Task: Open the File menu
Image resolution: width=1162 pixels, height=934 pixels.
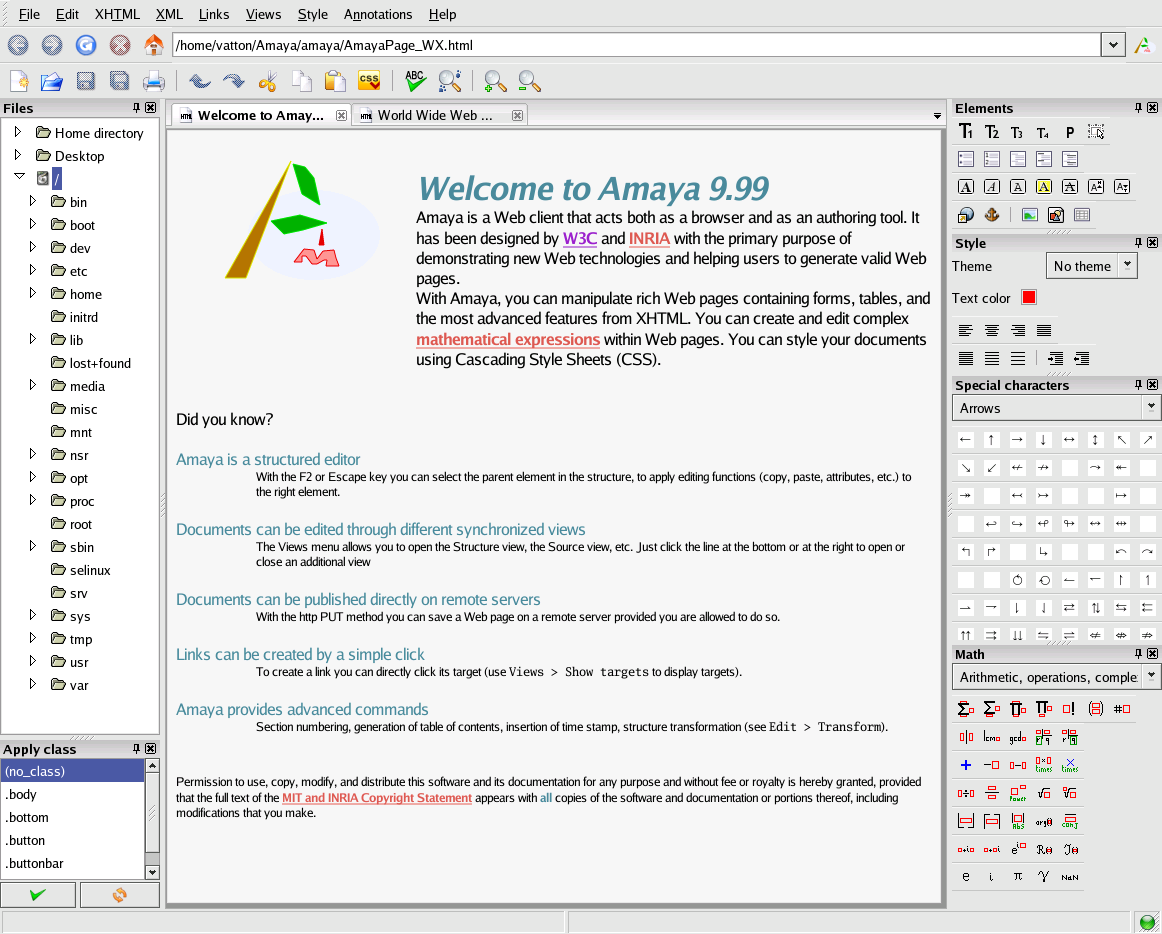Action: pos(29,14)
